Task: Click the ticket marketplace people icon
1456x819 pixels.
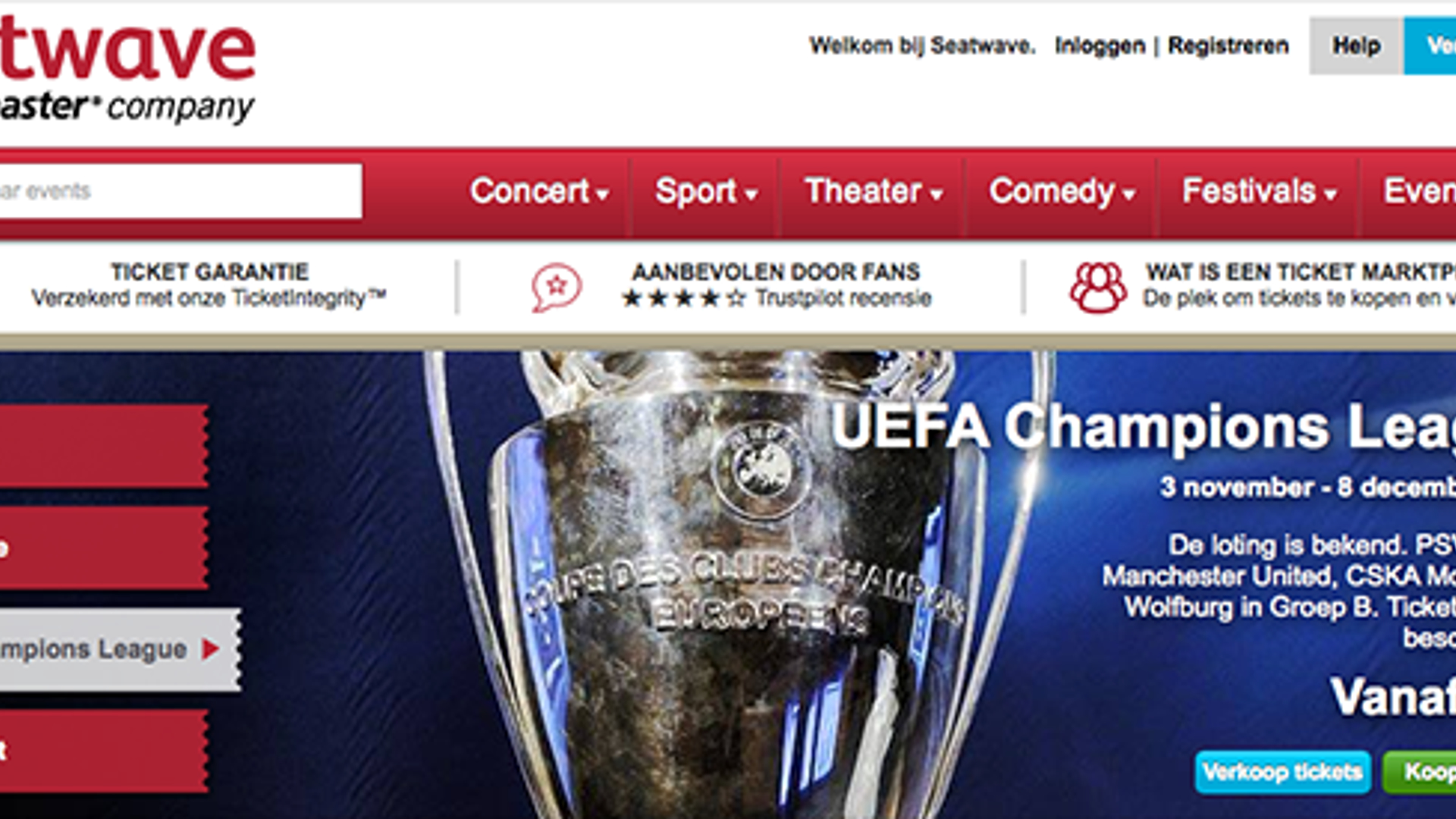Action: tap(1098, 287)
